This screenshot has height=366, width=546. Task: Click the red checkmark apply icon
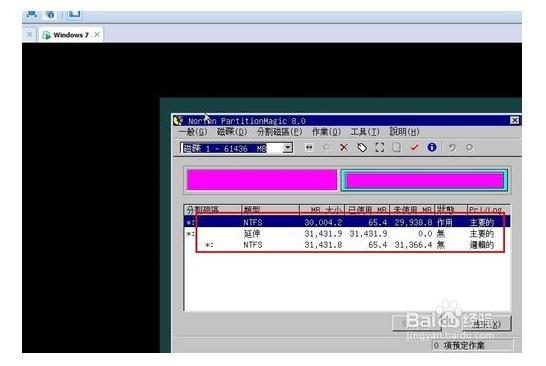[414, 148]
